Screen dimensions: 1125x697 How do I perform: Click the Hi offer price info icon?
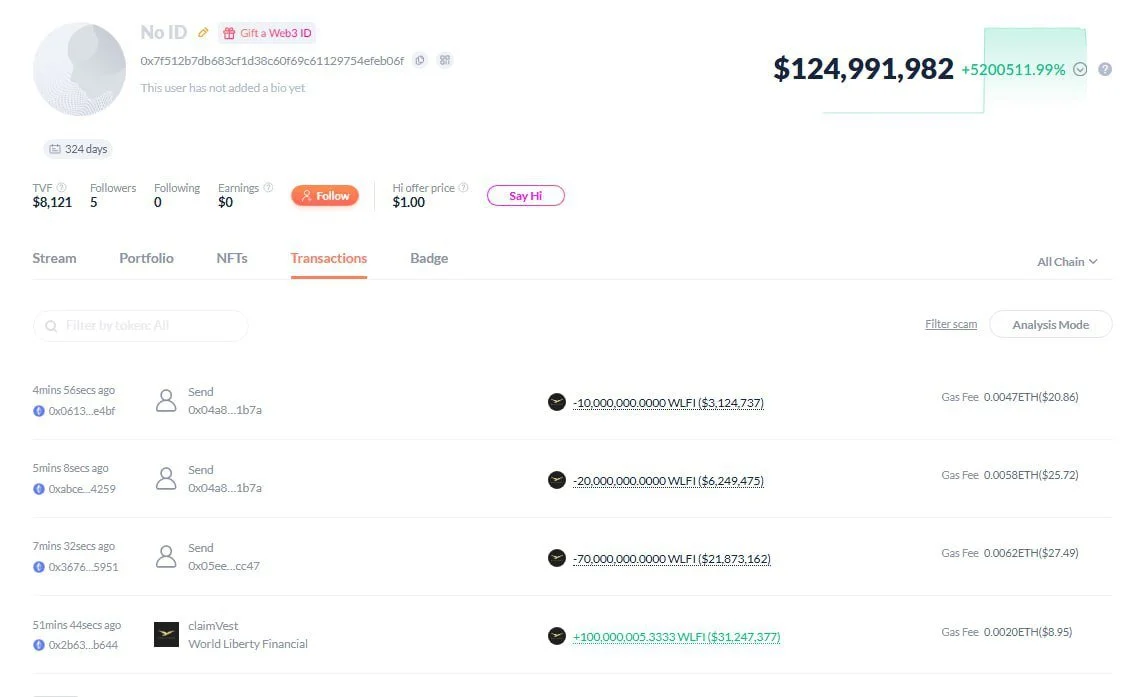(x=463, y=187)
